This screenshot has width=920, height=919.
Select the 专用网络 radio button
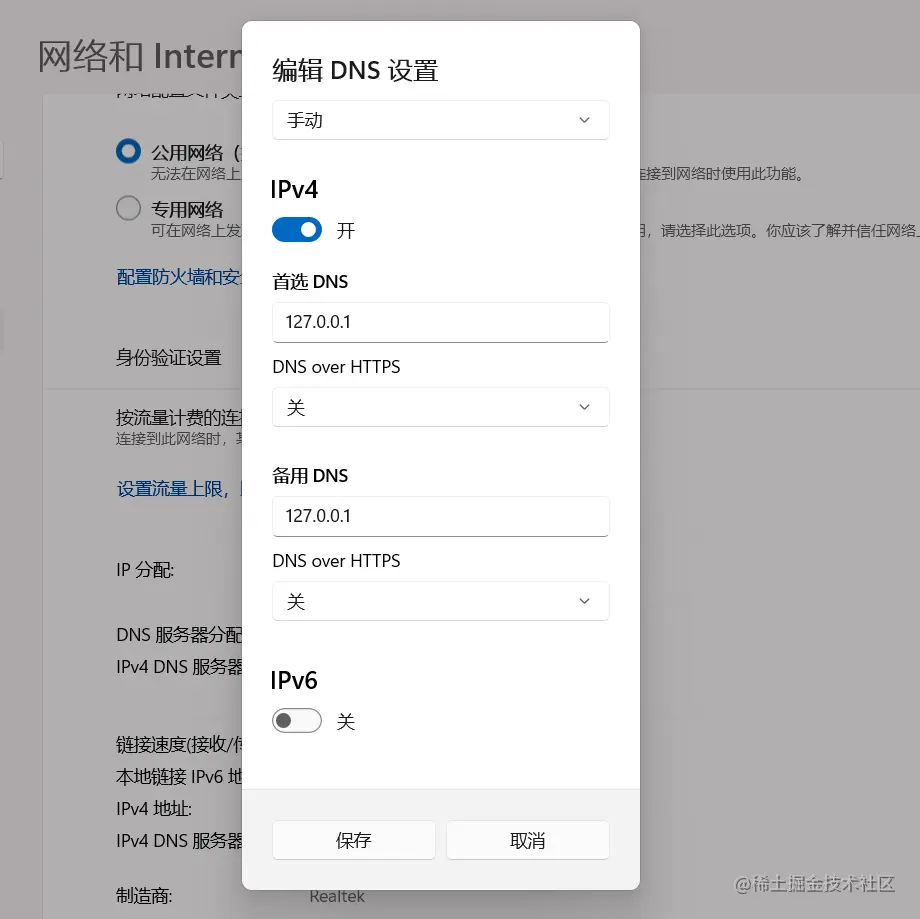tap(128, 208)
